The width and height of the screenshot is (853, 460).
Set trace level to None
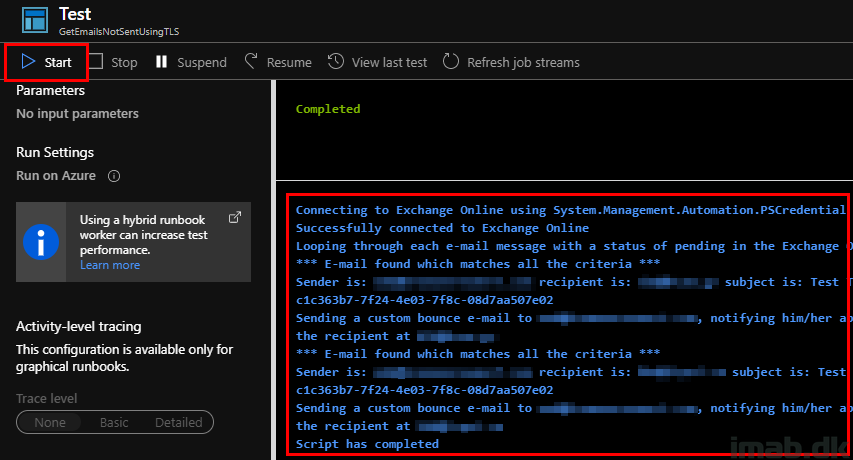(50, 422)
